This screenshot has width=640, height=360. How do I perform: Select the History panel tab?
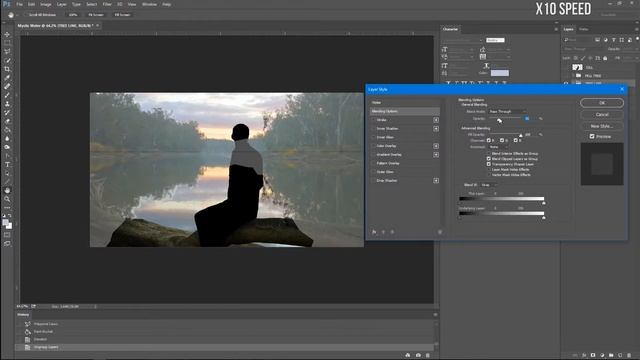click(x=23, y=315)
